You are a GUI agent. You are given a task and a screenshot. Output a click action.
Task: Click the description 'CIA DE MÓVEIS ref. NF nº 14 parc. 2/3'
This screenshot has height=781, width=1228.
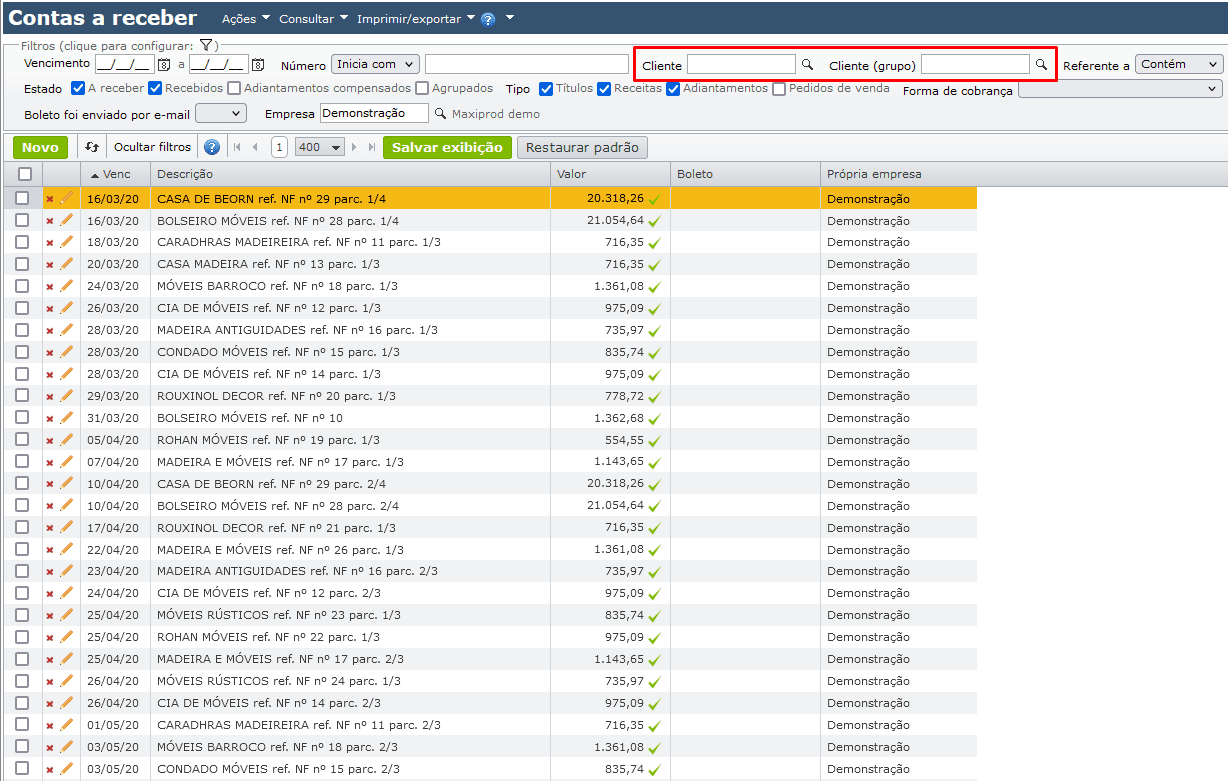269,703
